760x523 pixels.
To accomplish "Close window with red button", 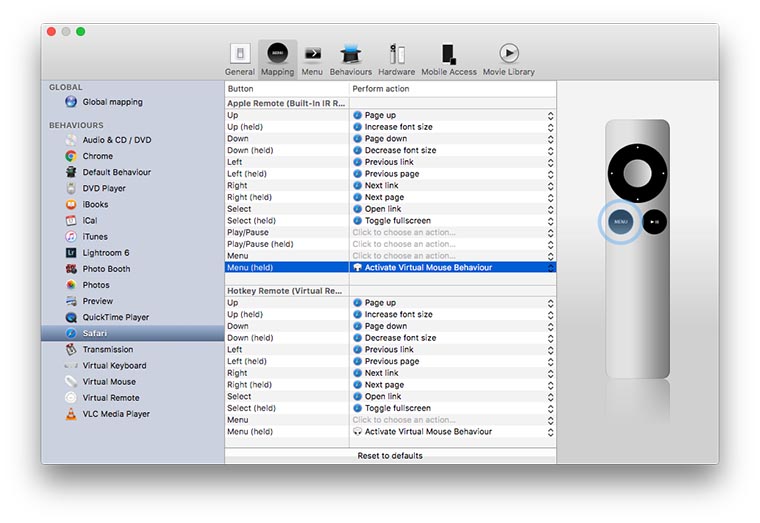I will click(x=51, y=32).
